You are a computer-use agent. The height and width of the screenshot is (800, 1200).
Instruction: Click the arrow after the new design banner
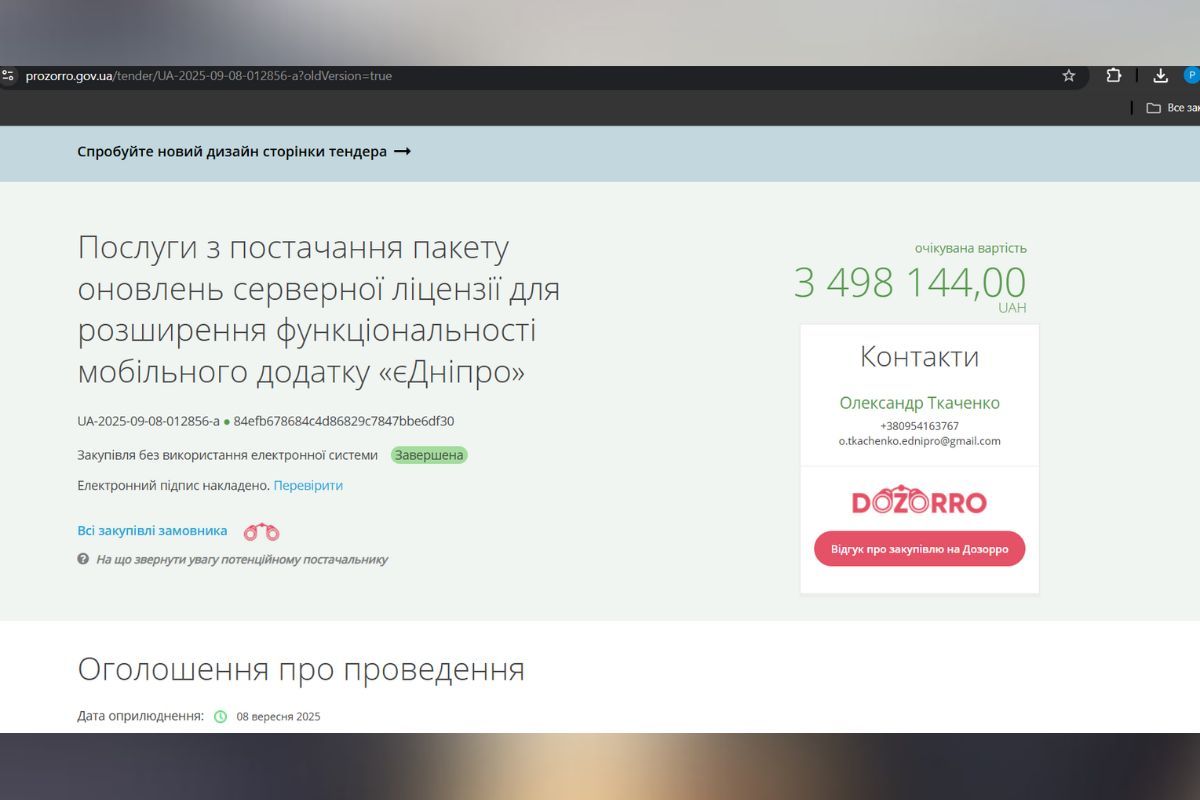click(403, 151)
